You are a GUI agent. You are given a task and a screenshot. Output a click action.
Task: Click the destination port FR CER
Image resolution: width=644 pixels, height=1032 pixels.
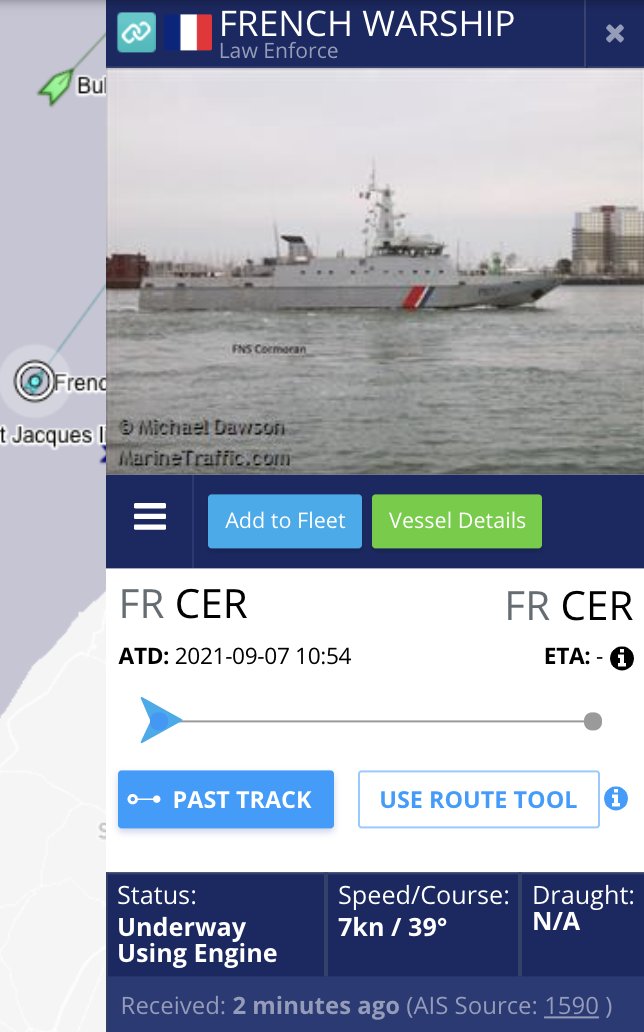[x=569, y=606]
